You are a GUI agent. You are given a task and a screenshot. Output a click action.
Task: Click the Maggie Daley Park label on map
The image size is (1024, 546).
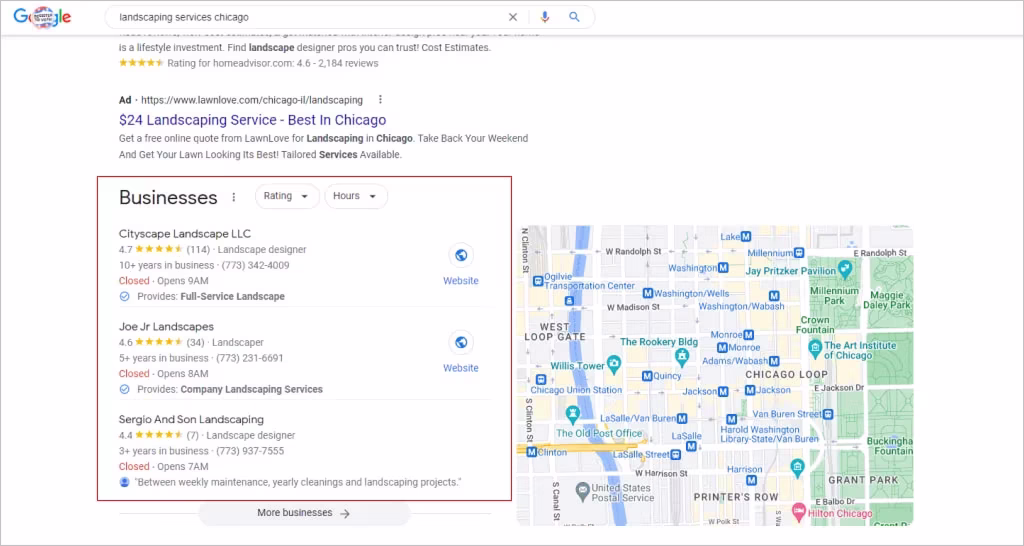886,300
